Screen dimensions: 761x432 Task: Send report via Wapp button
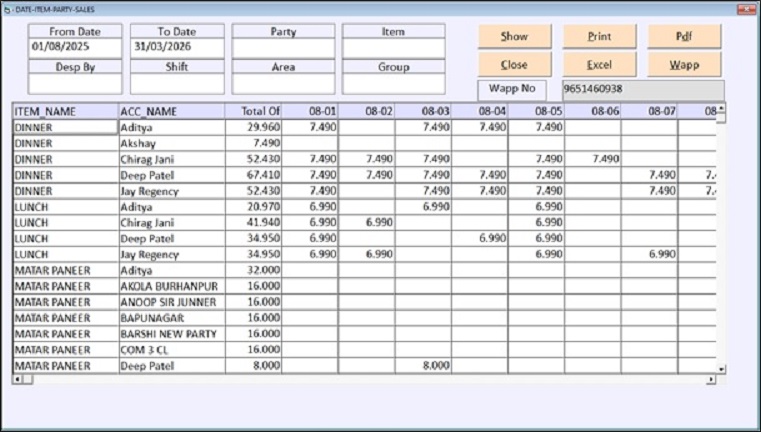tap(684, 65)
